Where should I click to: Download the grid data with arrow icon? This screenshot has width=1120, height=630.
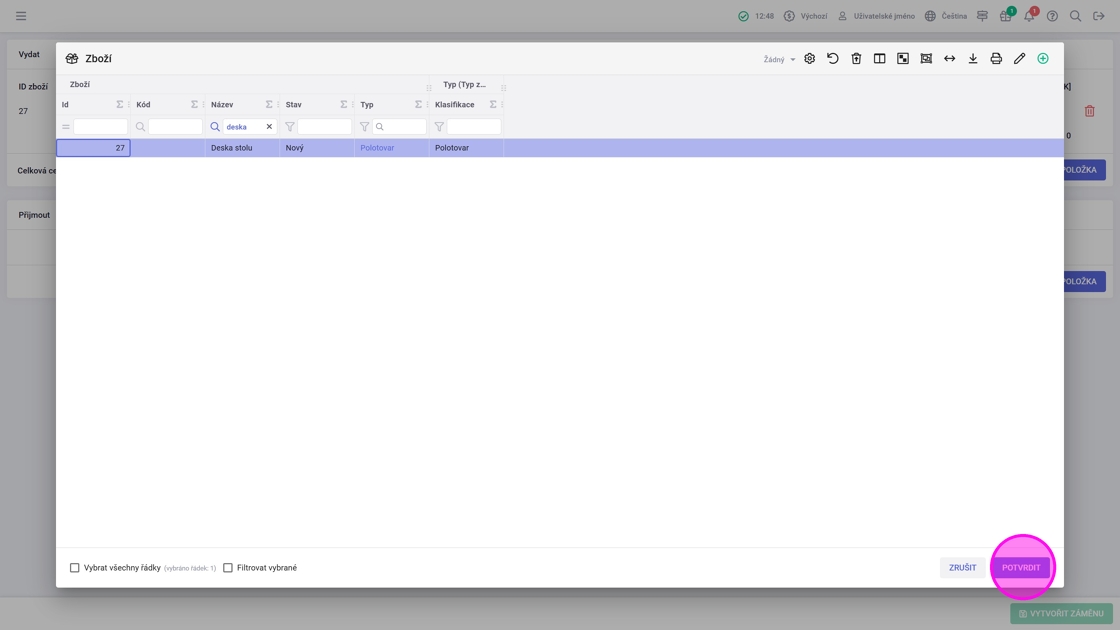[x=973, y=59]
